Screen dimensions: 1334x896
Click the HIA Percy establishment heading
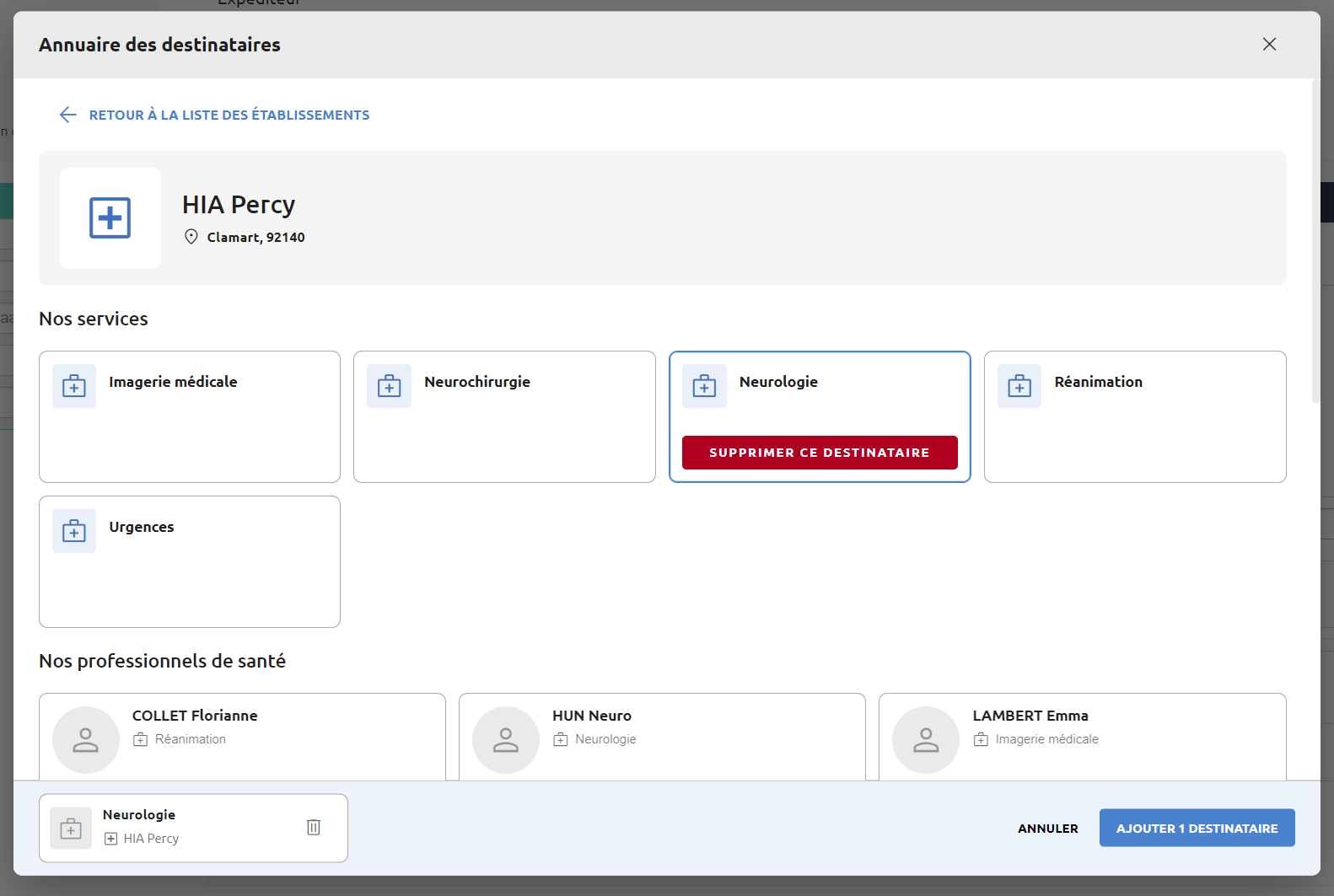pos(239,205)
